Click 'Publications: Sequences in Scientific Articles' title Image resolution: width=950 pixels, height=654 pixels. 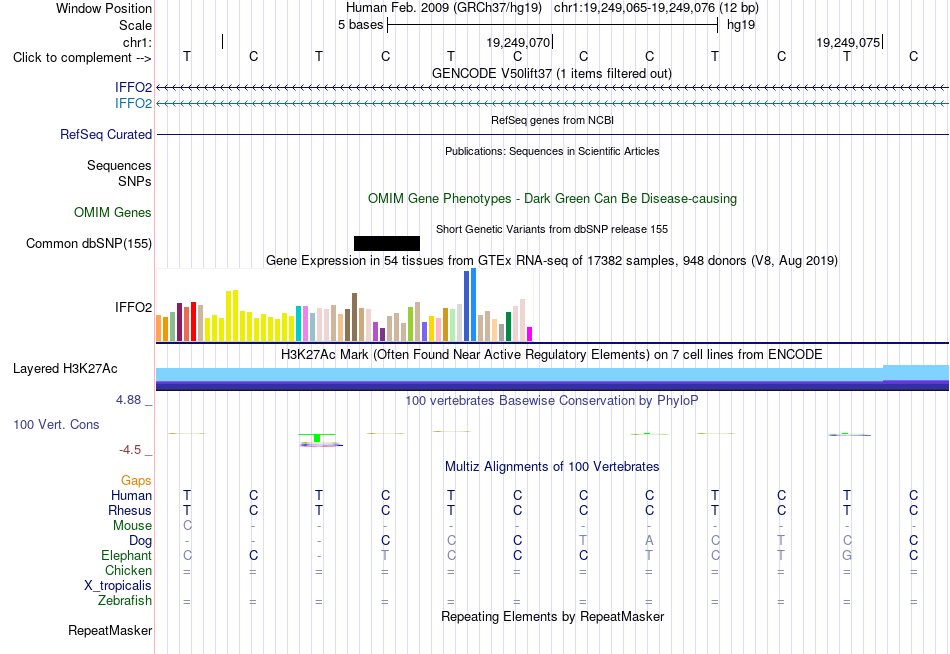552,151
